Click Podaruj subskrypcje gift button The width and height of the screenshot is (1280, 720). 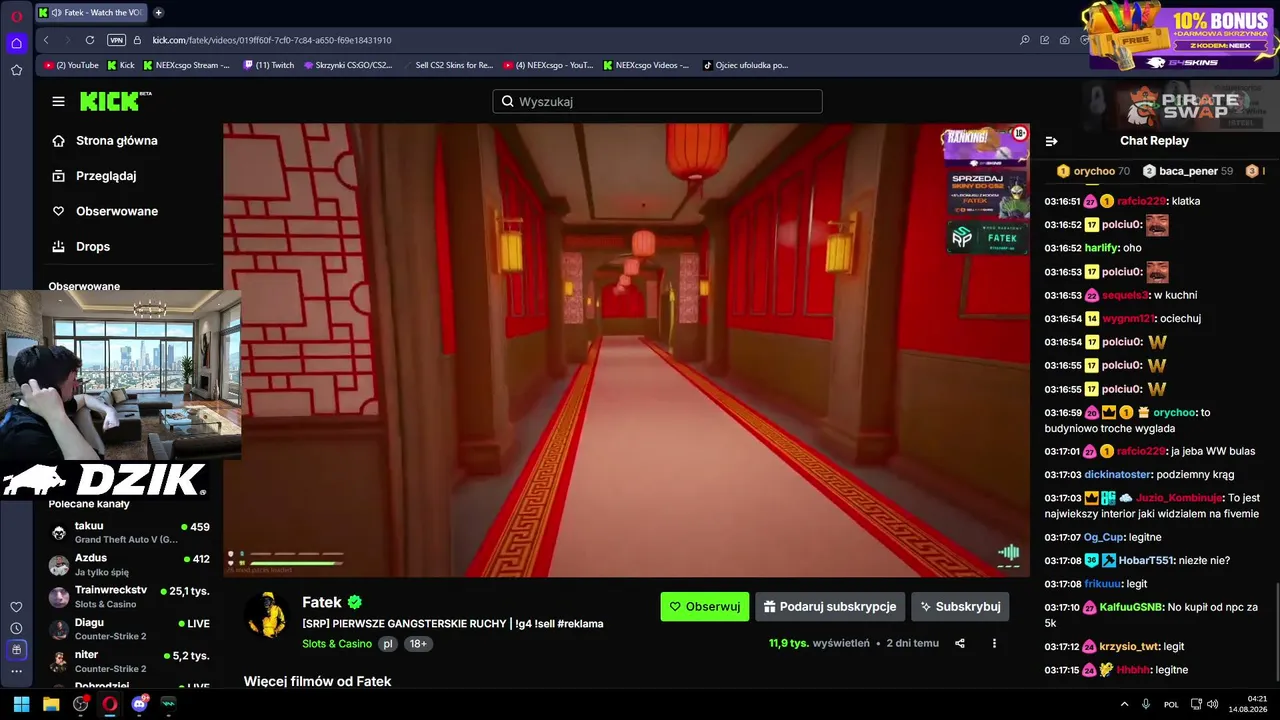pyautogui.click(x=830, y=606)
